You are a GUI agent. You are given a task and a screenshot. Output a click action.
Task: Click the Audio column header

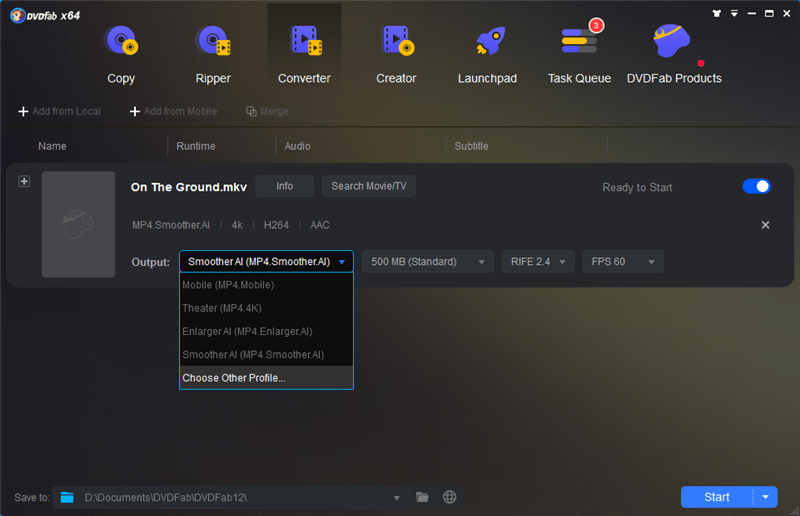click(x=297, y=146)
